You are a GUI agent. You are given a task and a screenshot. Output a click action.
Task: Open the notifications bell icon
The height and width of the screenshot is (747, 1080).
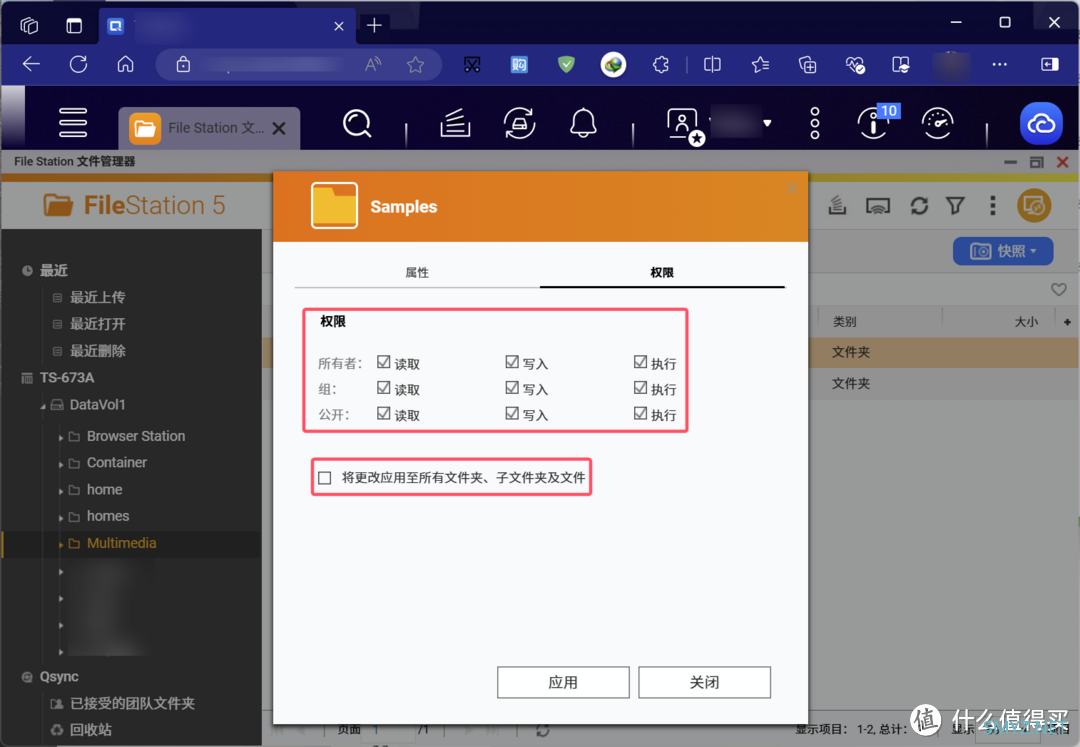point(583,123)
